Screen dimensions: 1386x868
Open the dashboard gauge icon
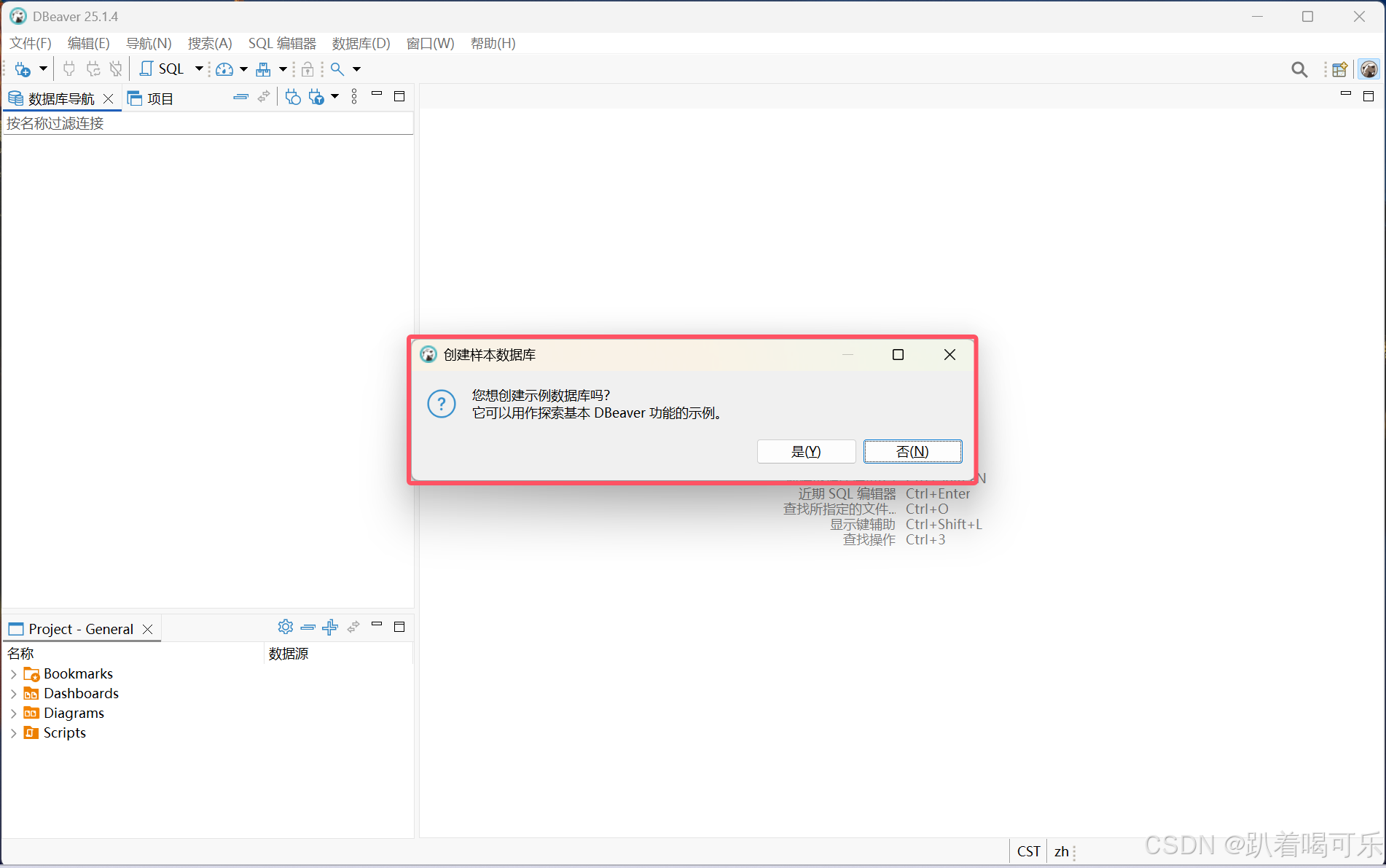(224, 69)
